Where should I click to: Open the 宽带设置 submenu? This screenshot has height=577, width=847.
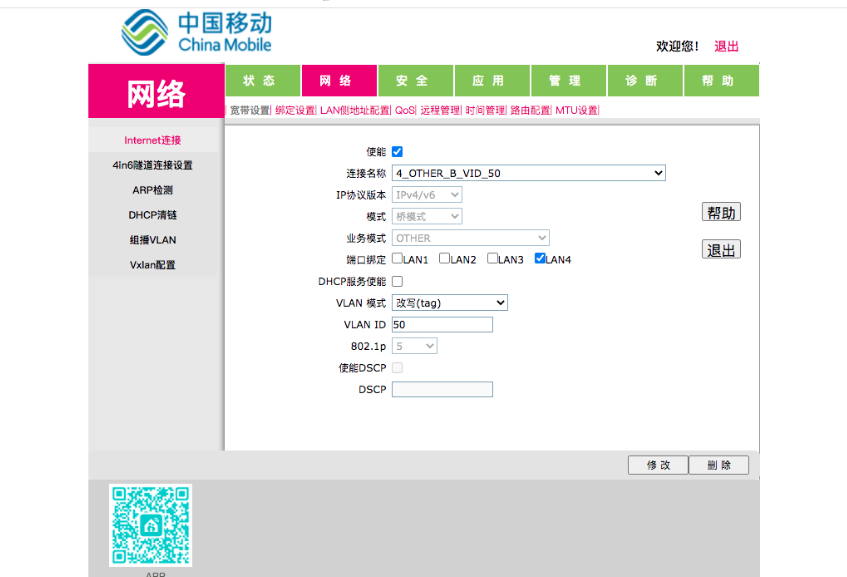tap(250, 110)
